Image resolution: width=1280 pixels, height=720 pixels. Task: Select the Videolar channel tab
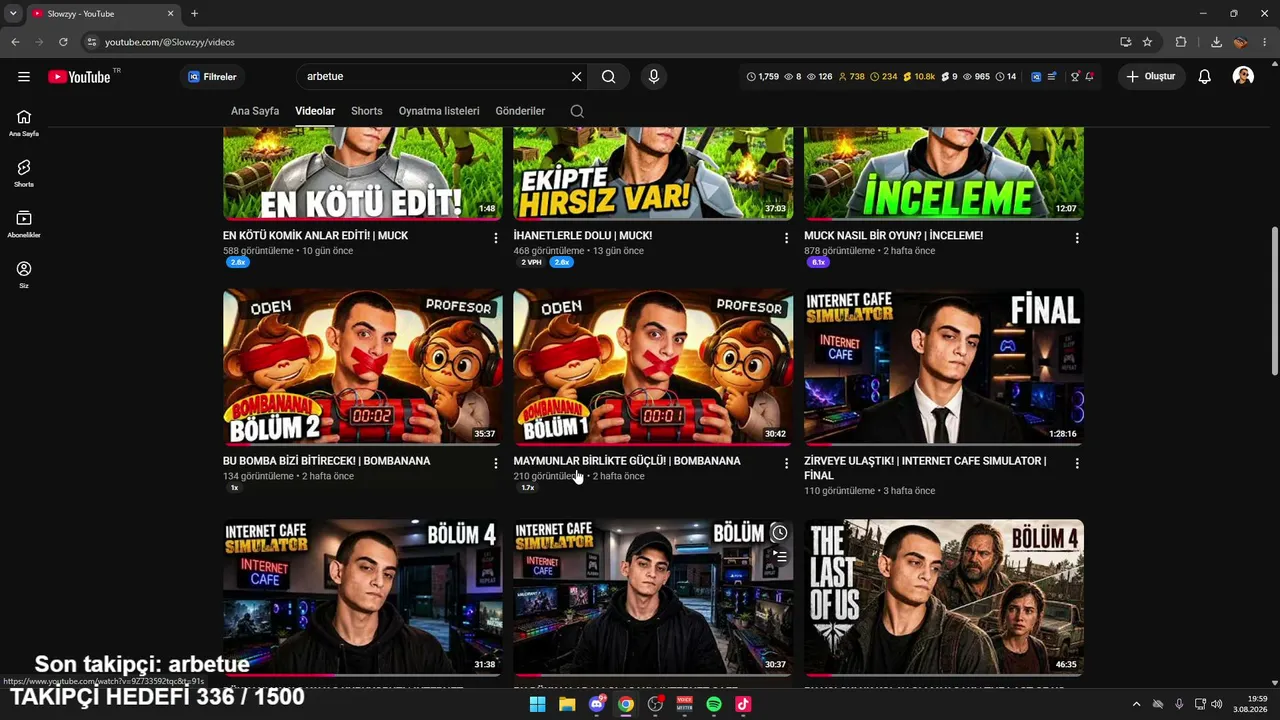[x=315, y=111]
